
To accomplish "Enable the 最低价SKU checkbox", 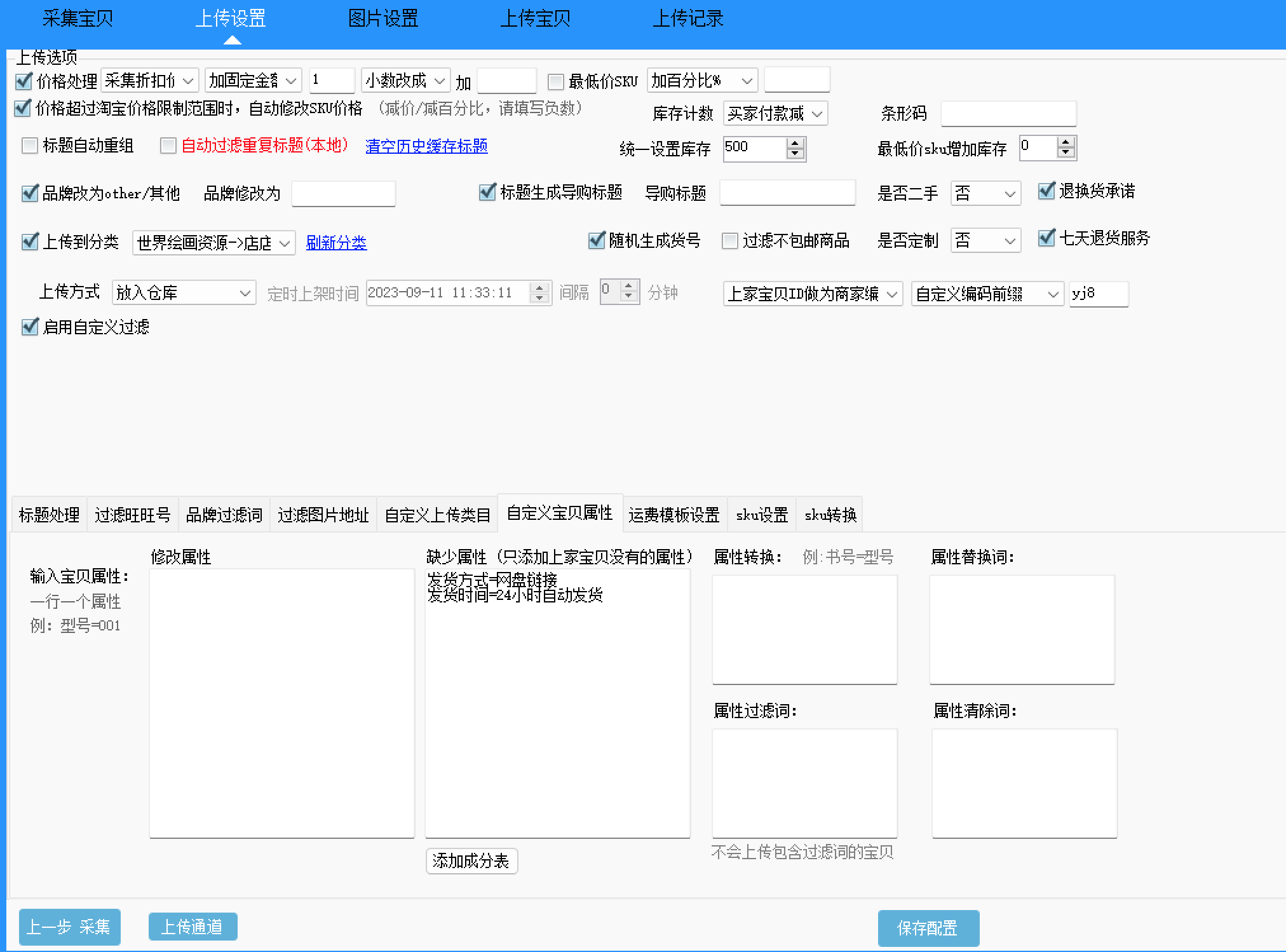I will (x=556, y=81).
